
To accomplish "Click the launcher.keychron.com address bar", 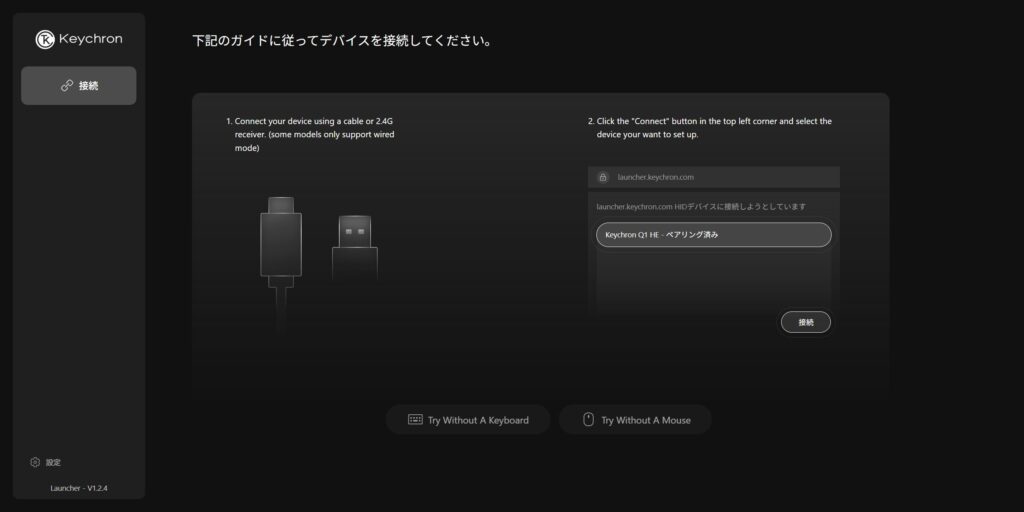I will click(713, 177).
